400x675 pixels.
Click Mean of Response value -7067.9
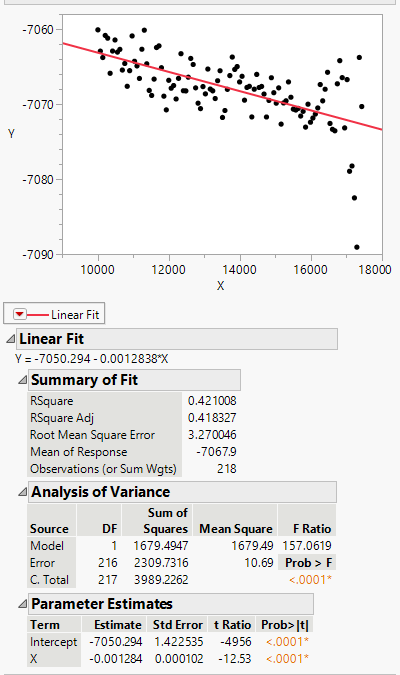pos(216,452)
